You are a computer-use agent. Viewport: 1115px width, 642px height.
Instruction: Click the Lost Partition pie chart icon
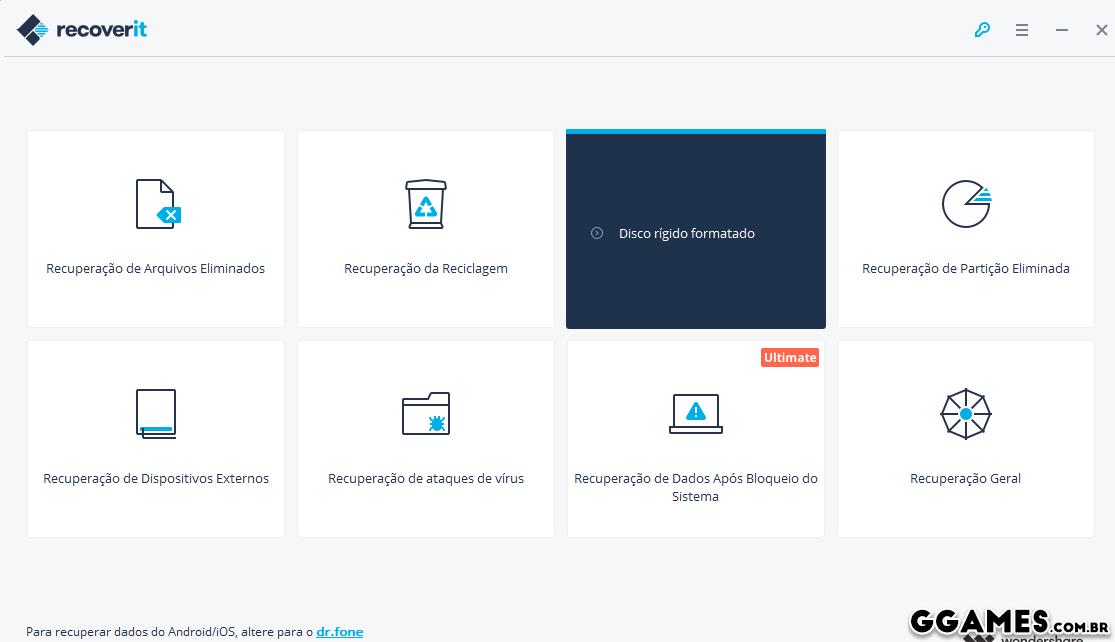tap(966, 204)
